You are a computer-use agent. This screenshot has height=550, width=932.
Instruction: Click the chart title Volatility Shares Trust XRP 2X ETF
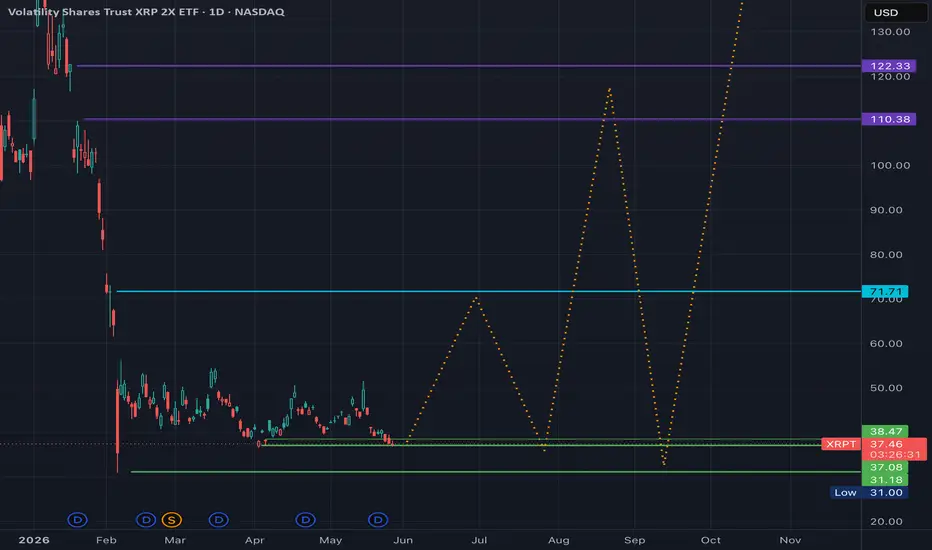click(x=103, y=11)
